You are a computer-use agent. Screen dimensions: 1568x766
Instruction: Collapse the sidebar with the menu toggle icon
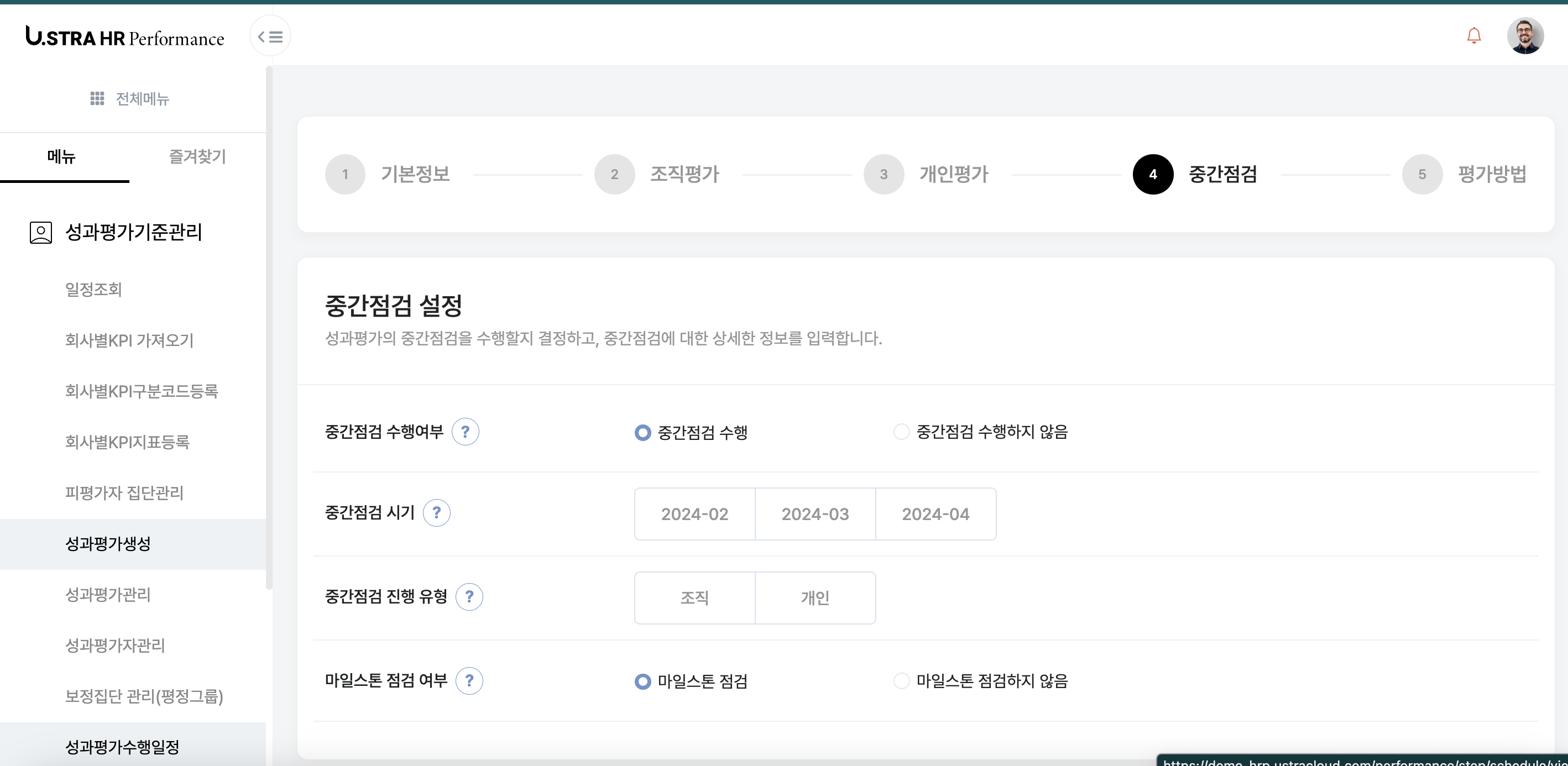tap(270, 36)
